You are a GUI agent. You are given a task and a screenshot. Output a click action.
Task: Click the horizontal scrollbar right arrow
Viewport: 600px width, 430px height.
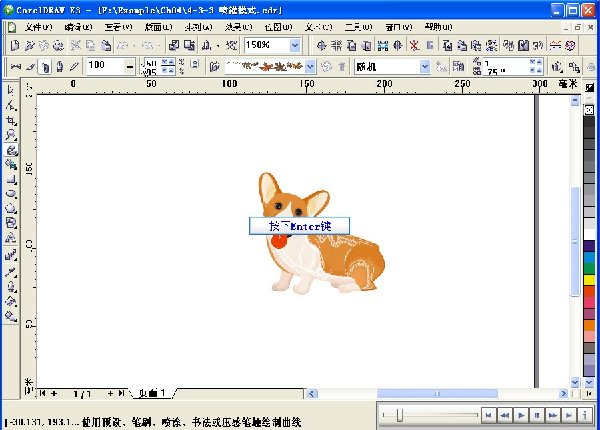tap(563, 393)
